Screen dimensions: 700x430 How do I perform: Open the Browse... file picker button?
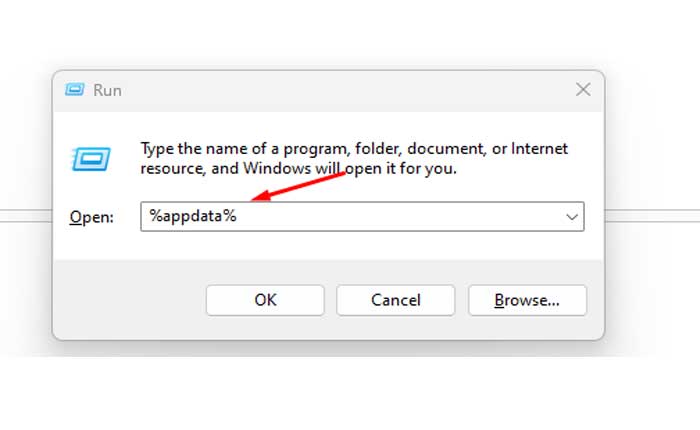pos(527,300)
